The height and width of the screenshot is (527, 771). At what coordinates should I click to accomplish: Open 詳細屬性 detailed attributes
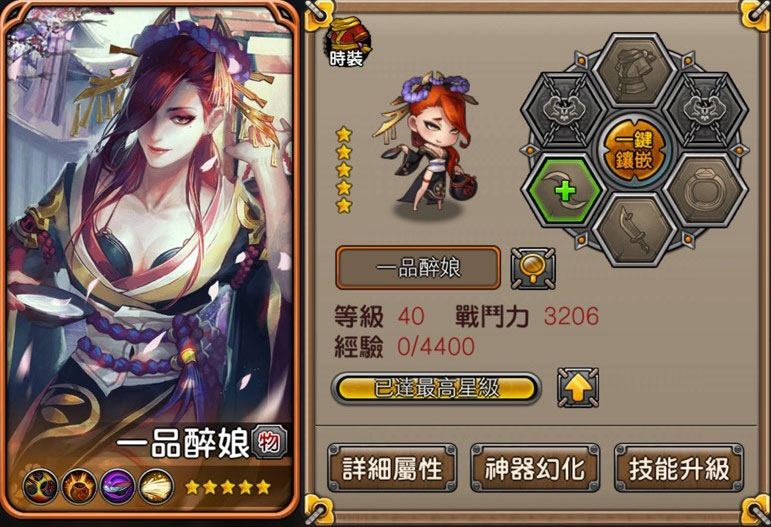392,468
